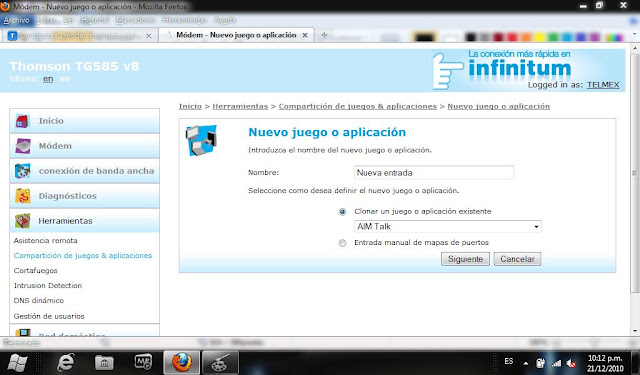The image size is (640, 375).
Task: Open 'Asistencia remota' in the sidebar
Action: click(45, 240)
